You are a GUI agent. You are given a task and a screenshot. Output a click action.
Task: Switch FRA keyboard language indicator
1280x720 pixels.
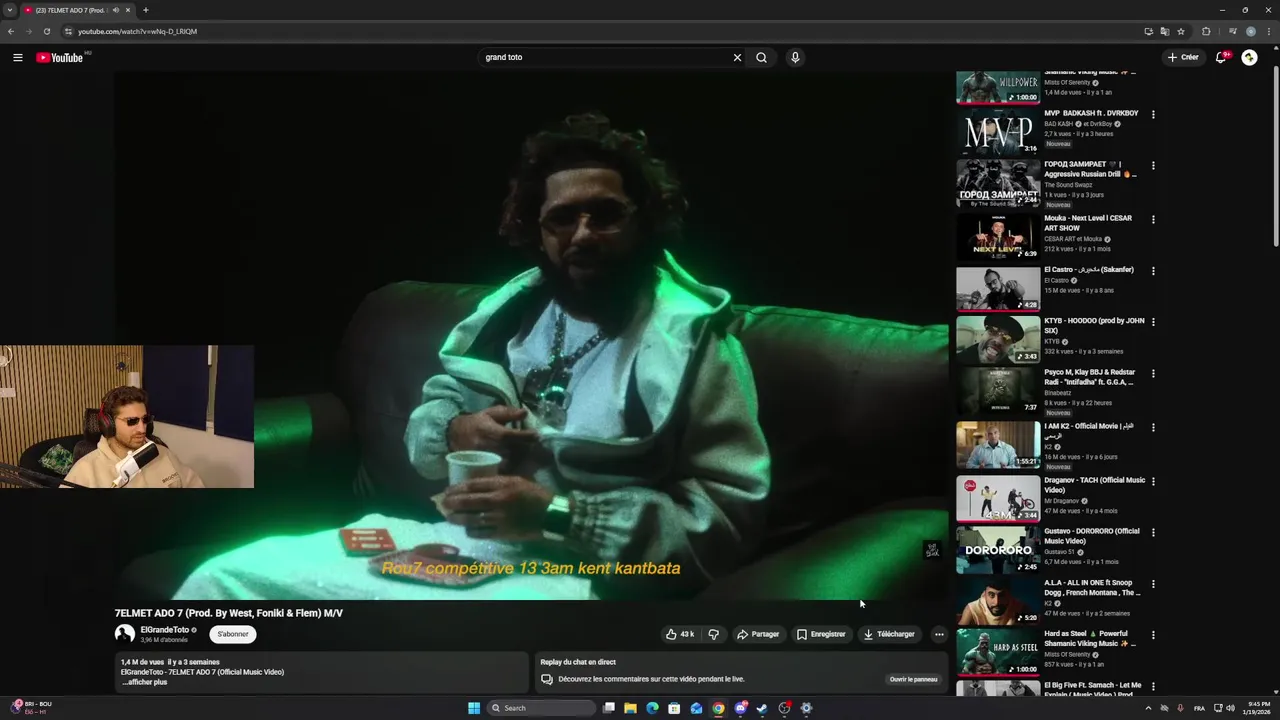(1199, 708)
